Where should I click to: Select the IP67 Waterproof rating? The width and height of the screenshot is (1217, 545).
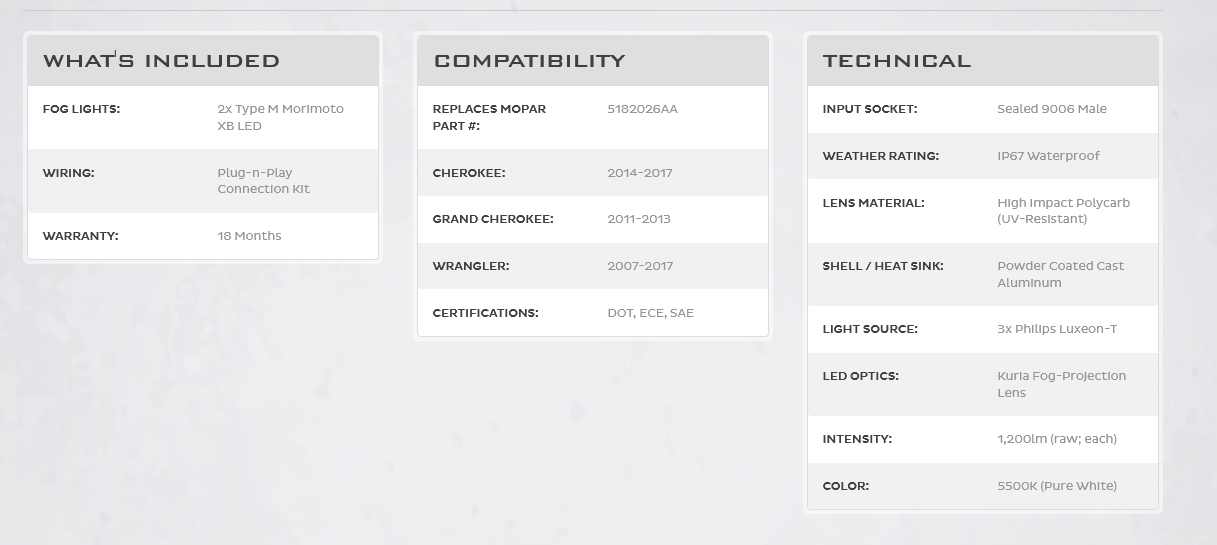(x=1048, y=156)
